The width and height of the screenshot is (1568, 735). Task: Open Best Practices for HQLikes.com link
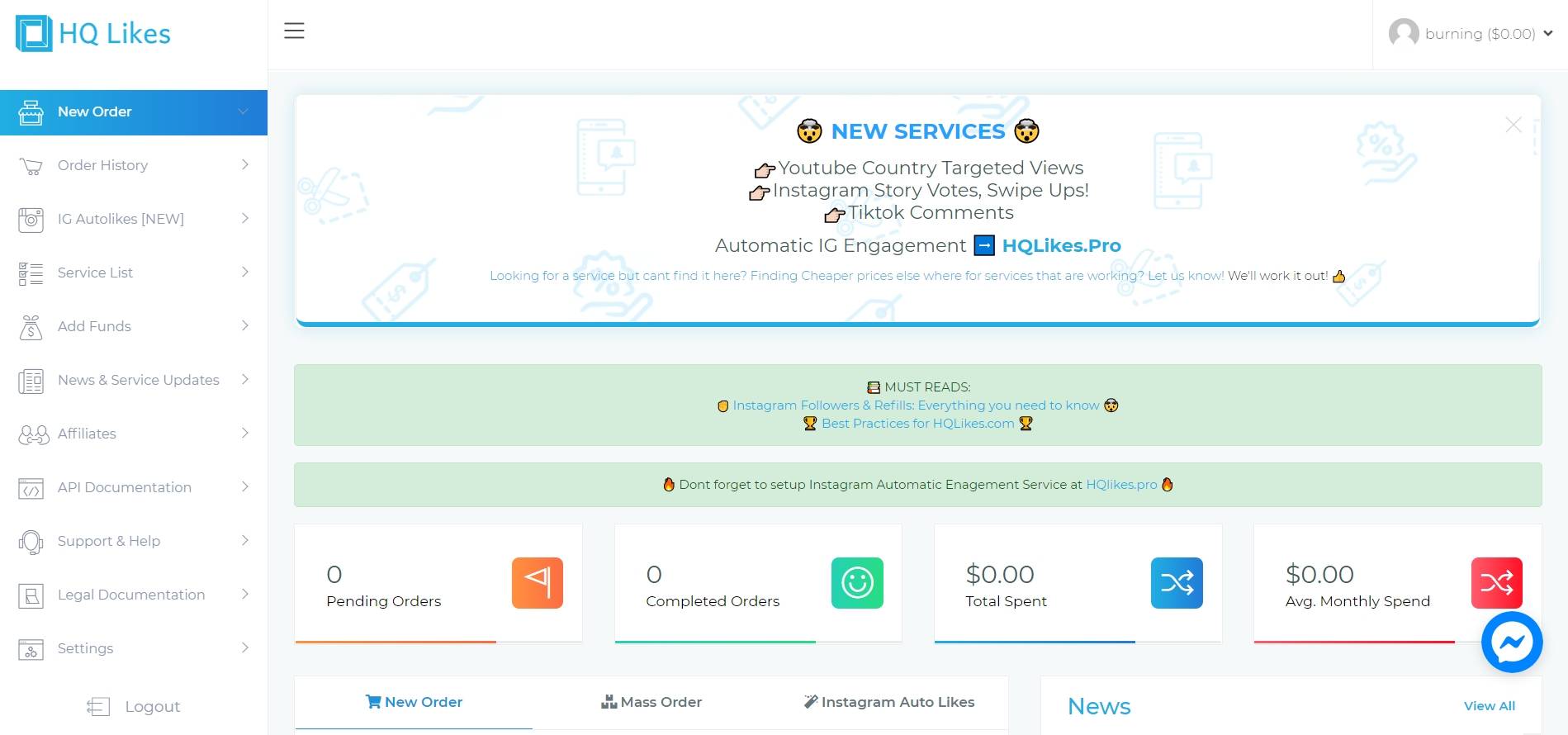click(x=917, y=424)
